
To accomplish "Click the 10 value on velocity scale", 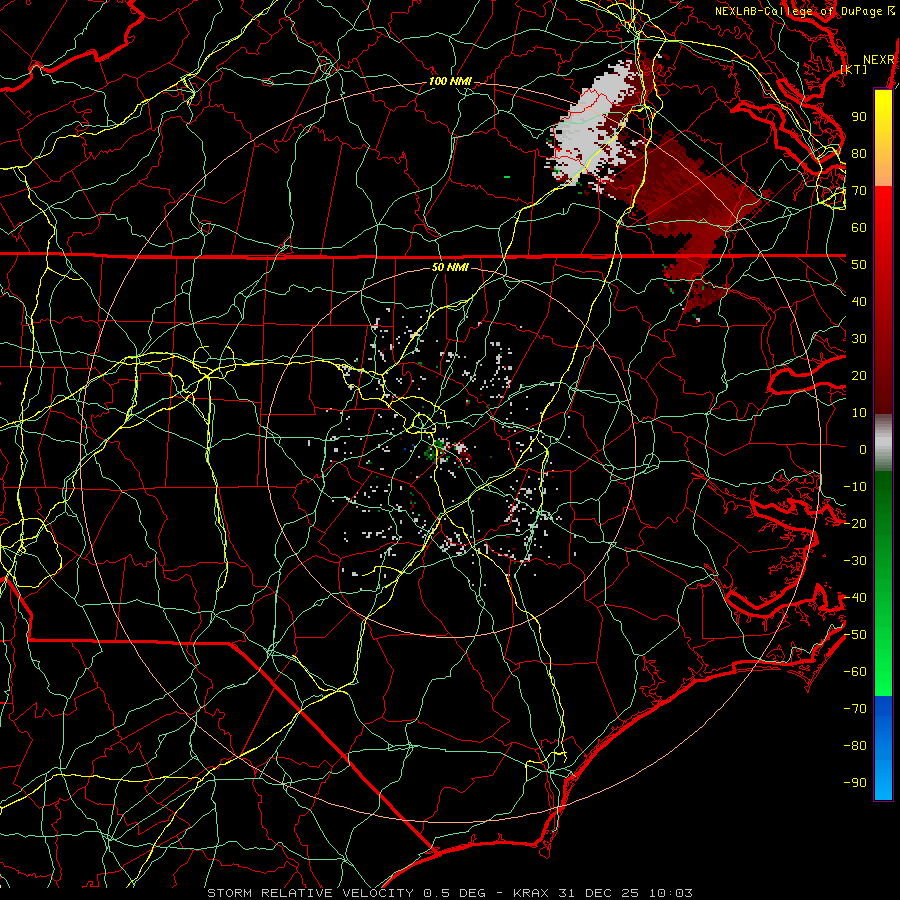I will [x=859, y=413].
